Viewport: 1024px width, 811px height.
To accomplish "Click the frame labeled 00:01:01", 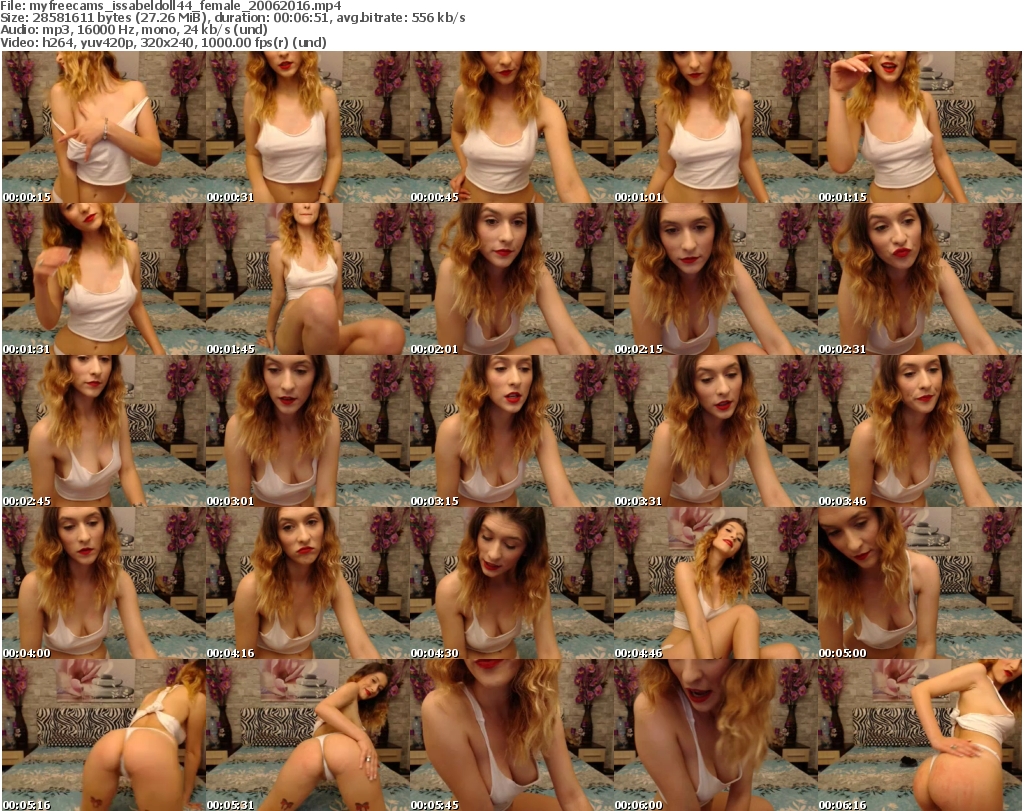I will pos(715,127).
